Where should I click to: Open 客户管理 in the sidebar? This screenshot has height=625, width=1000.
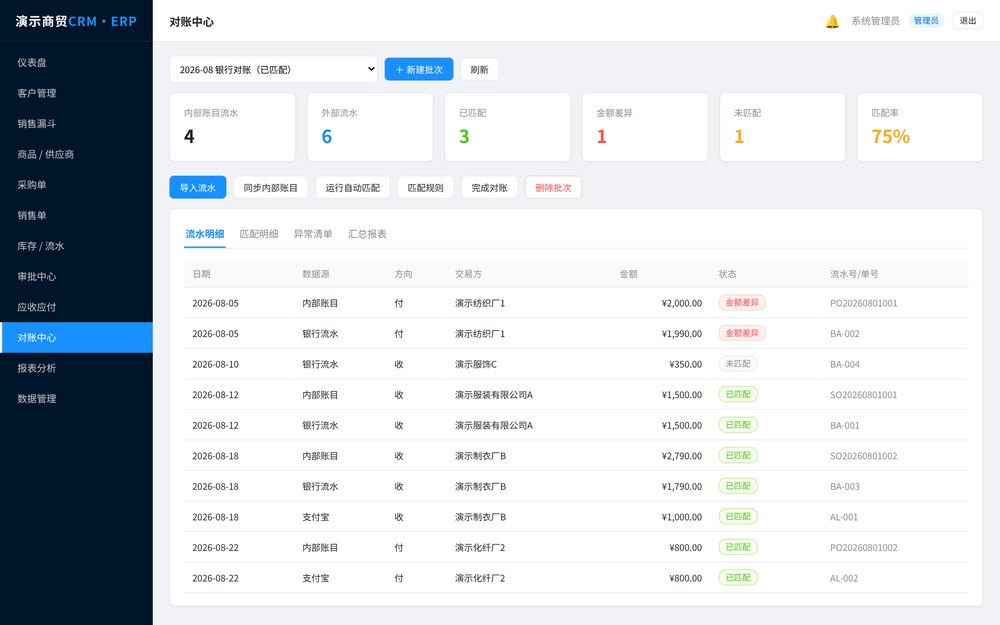[x=77, y=93]
